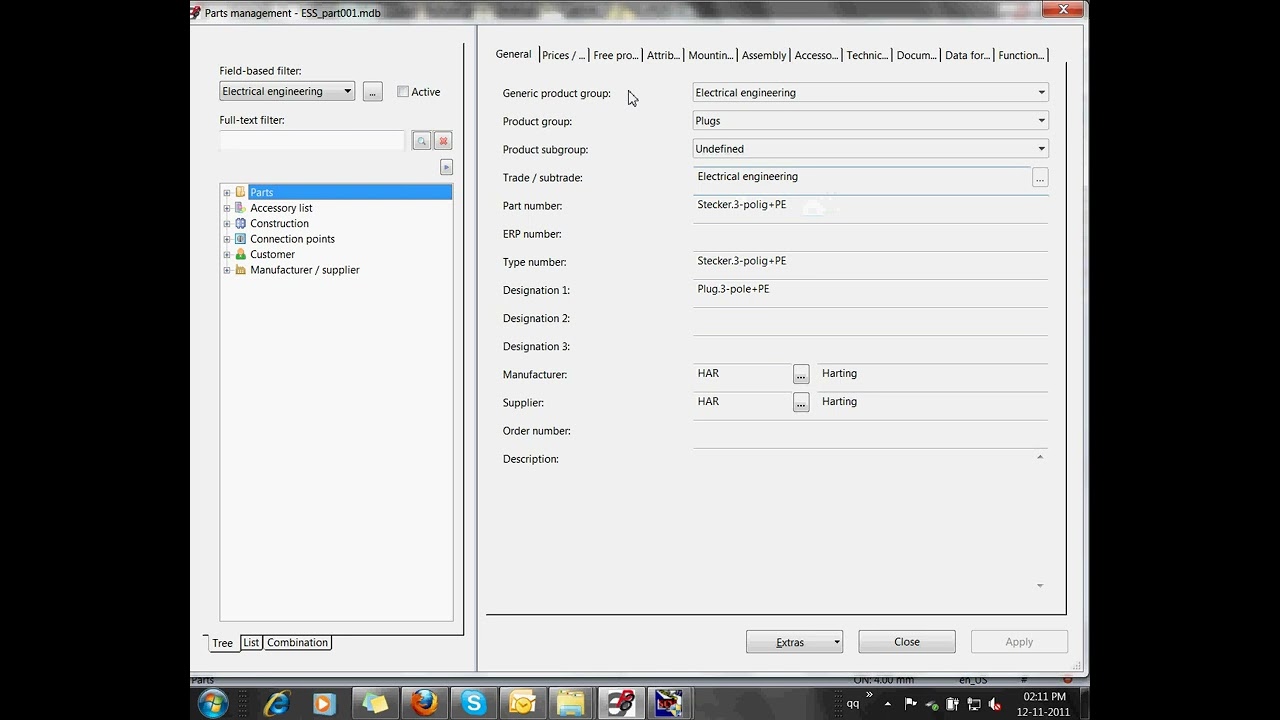Open Windows Explorer folder taskbar icon
This screenshot has height=720, width=1280.
point(571,703)
